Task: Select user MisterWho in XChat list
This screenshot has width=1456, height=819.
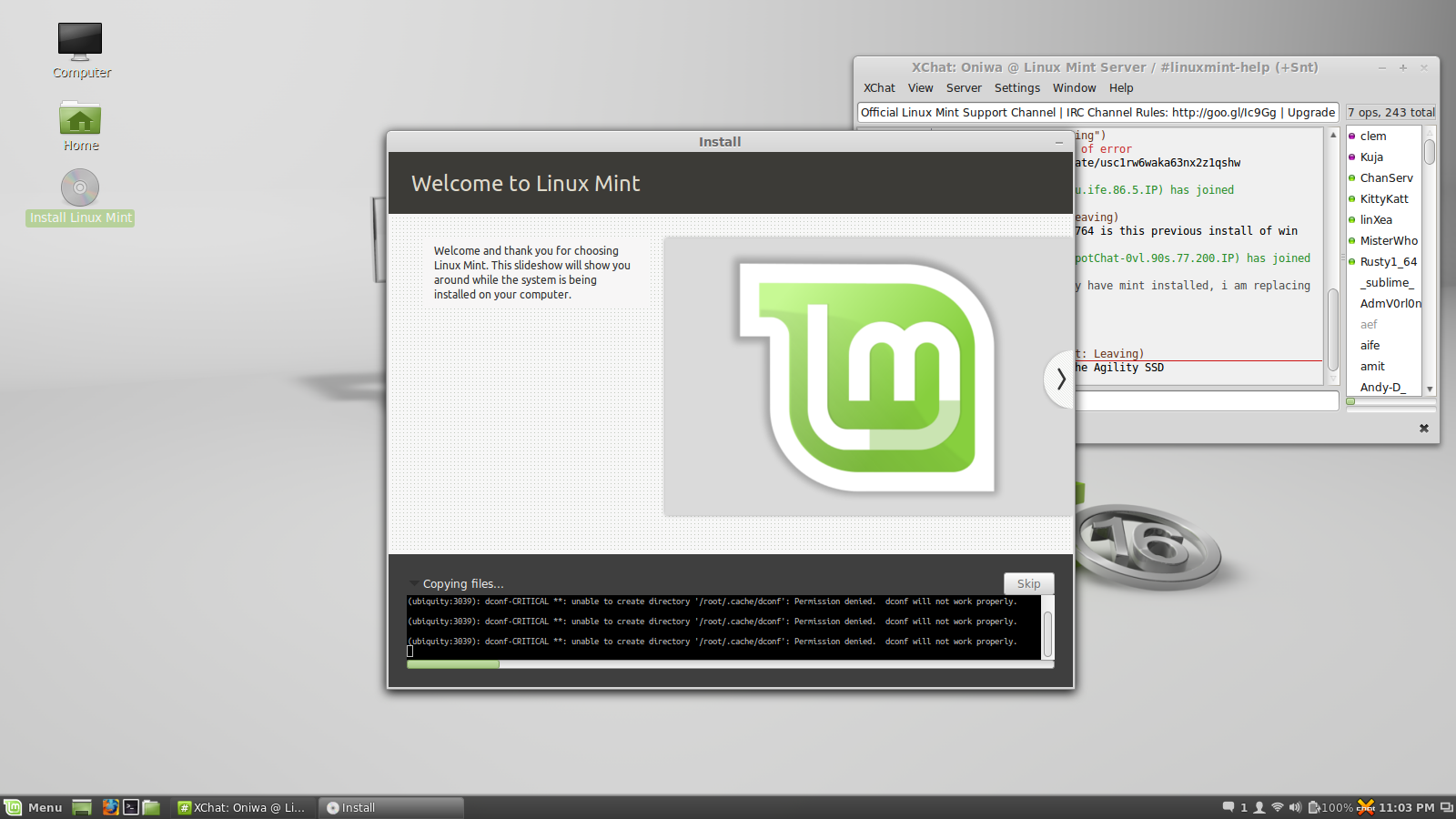Action: point(1383,241)
